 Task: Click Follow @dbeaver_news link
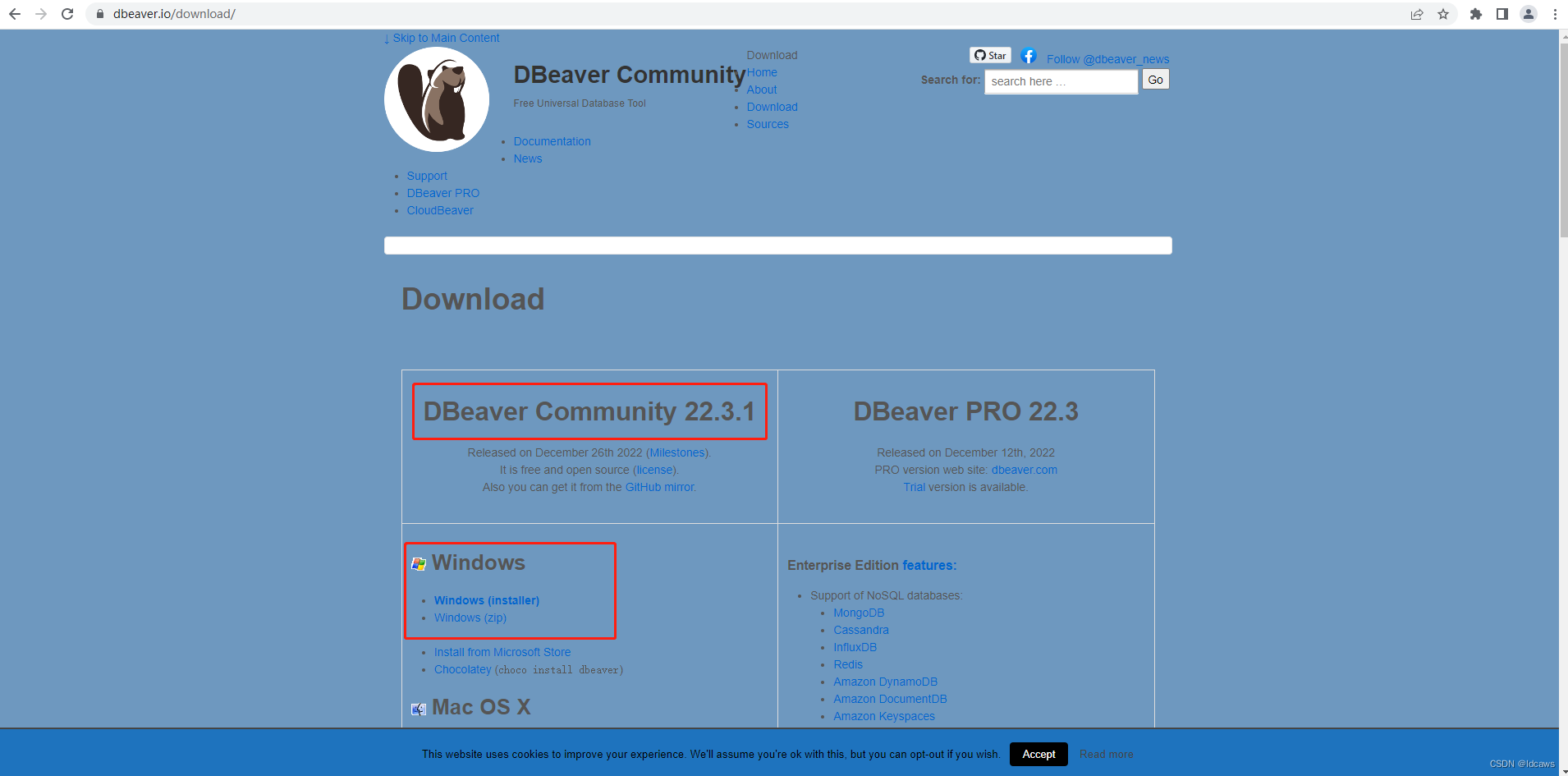coord(1107,59)
